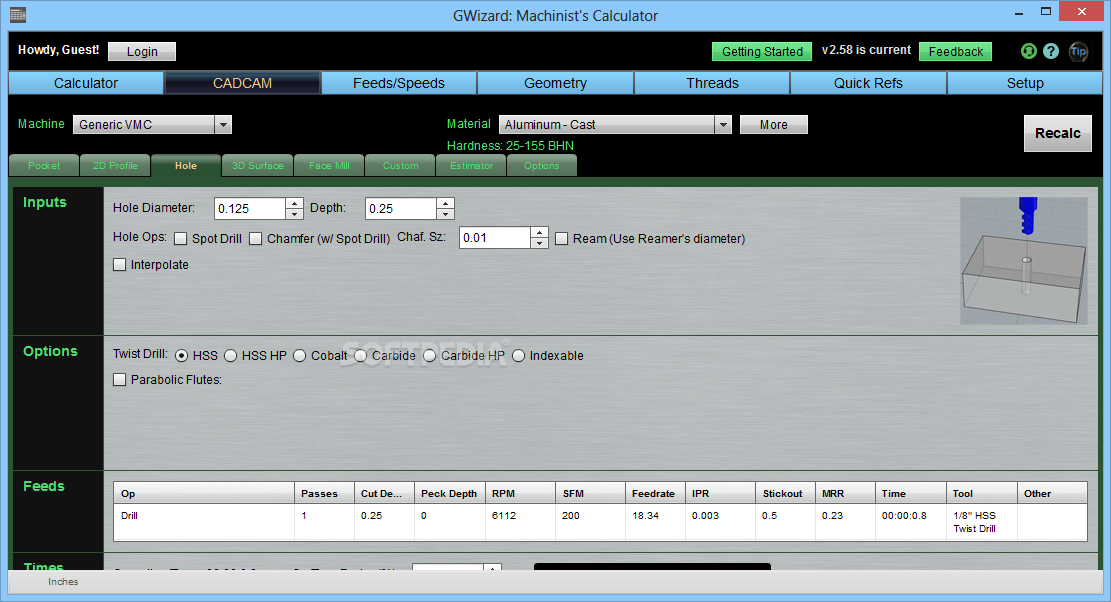
Task: Decrease Depth with down arrow
Action: (446, 214)
